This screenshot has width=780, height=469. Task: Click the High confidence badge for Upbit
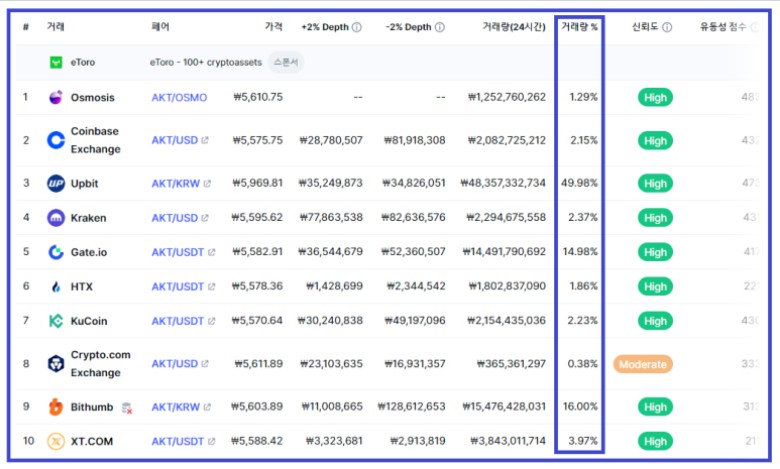(655, 184)
